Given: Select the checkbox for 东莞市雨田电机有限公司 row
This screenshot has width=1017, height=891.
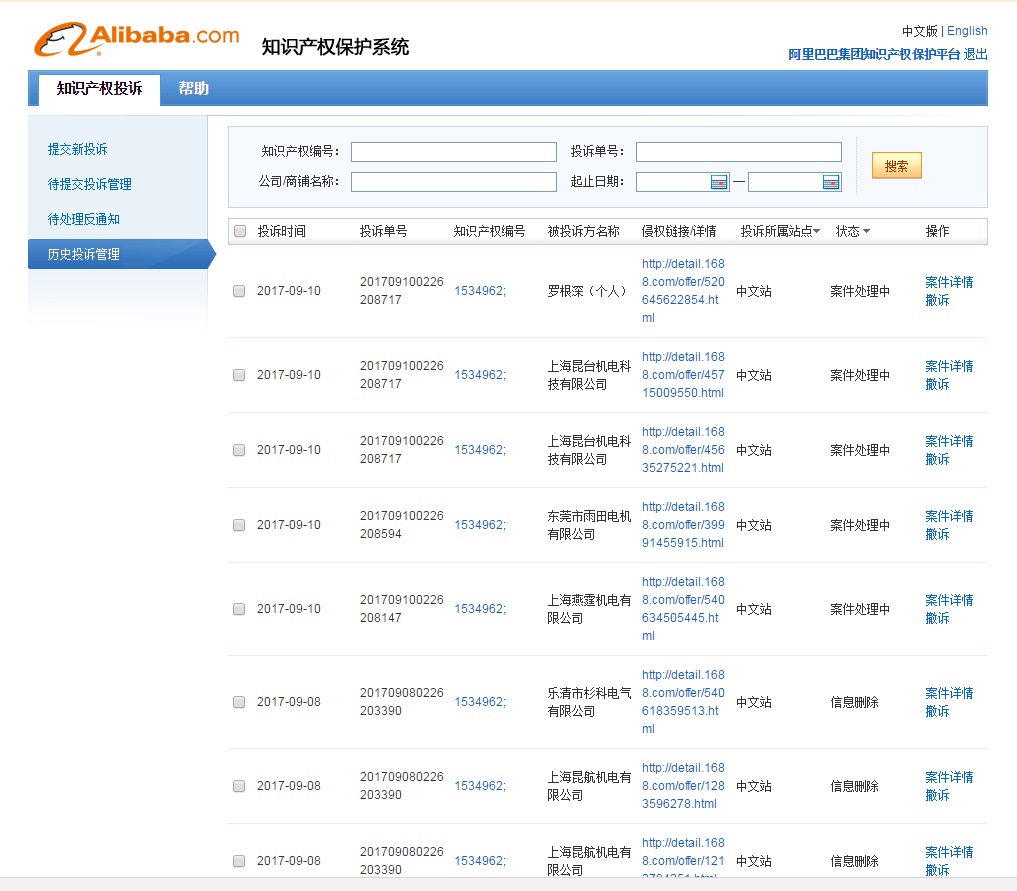Looking at the screenshot, I should [239, 525].
